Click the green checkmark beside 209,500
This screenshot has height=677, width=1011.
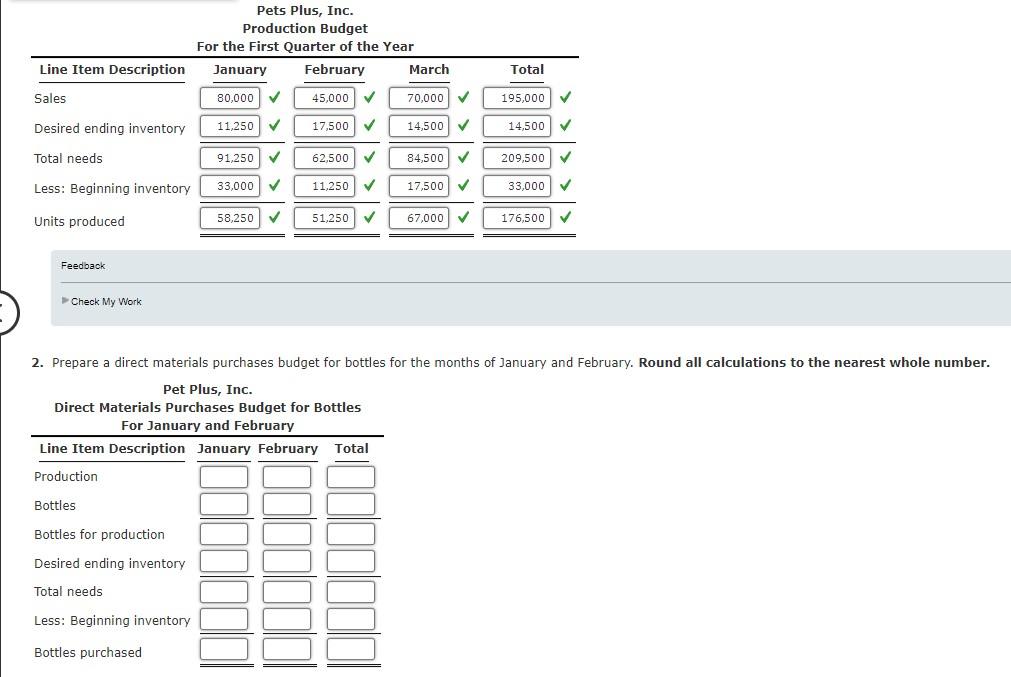click(x=565, y=157)
